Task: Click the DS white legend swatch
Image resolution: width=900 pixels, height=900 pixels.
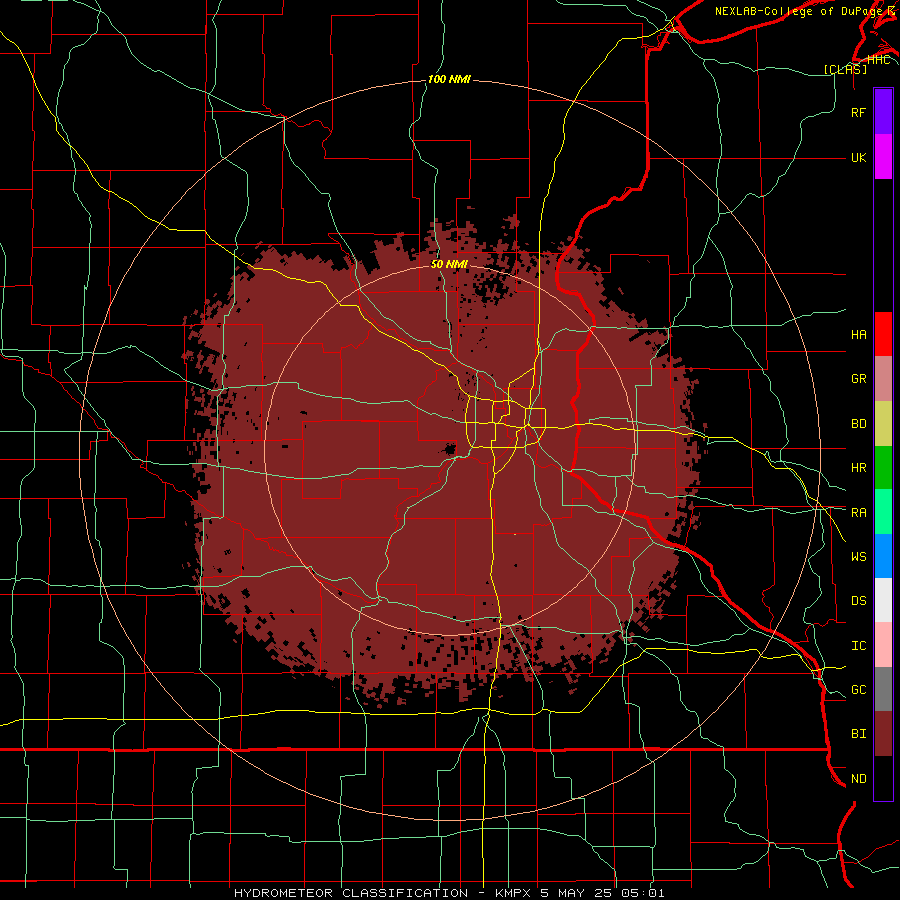Action: [883, 600]
